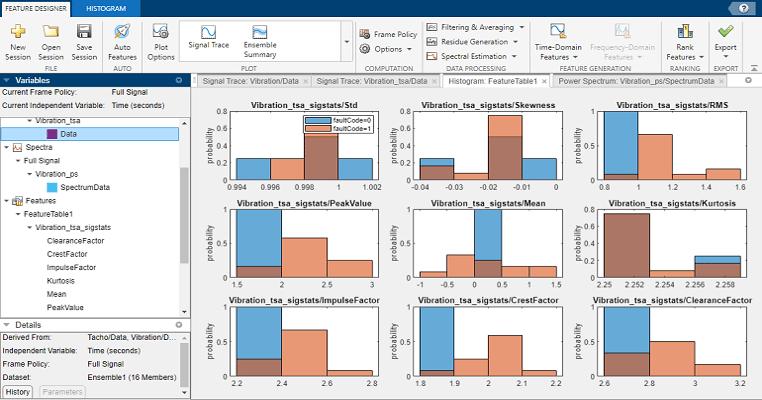Select Kurtosis feature in tree

[x=61, y=281]
